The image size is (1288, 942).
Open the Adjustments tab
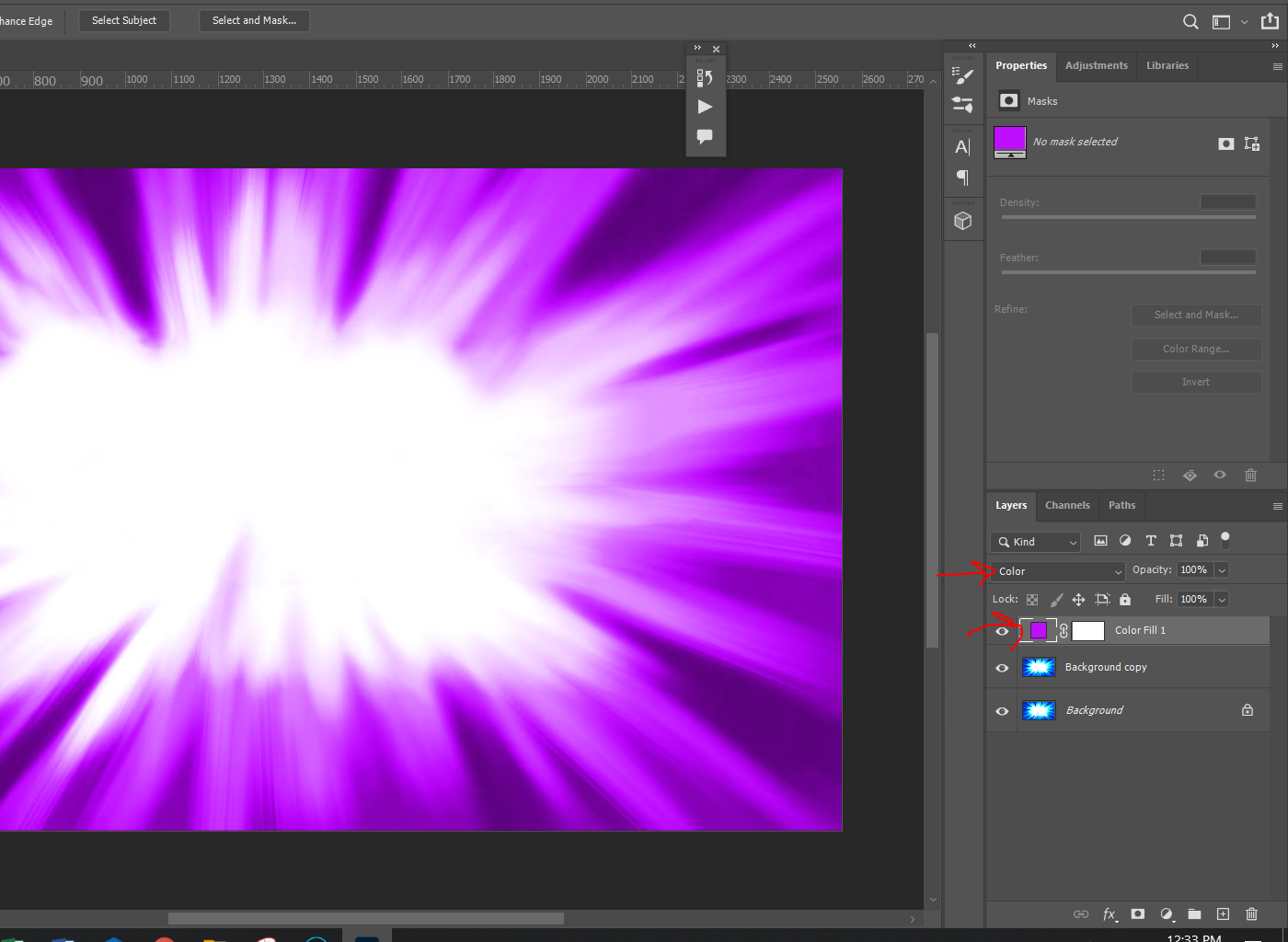click(1096, 65)
